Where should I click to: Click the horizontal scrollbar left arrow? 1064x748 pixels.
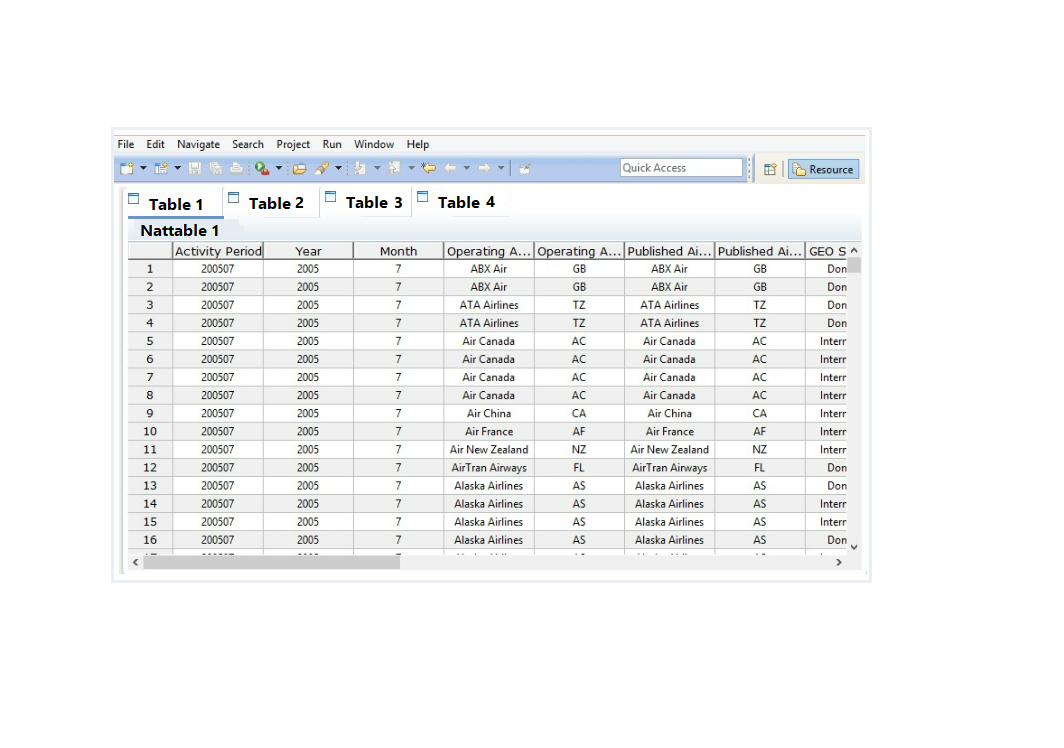coord(136,562)
